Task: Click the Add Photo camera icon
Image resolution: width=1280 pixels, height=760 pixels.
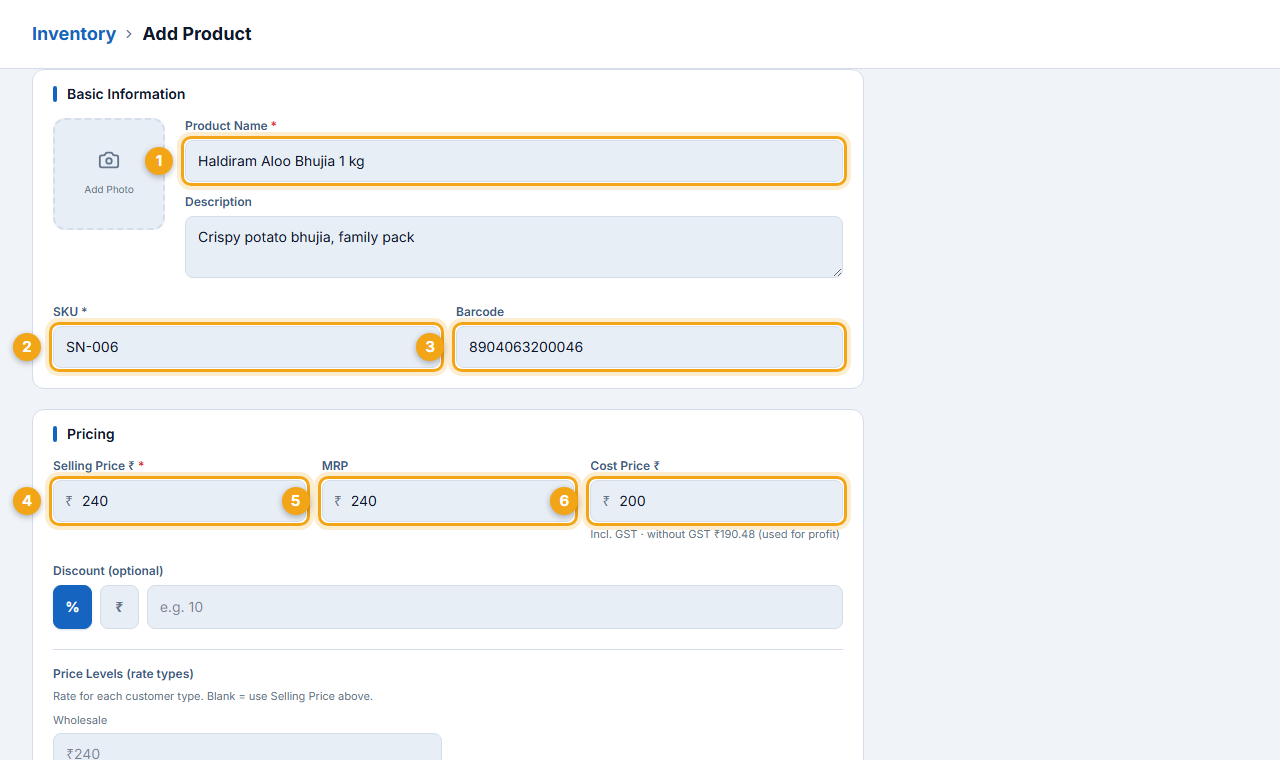Action: [x=109, y=161]
